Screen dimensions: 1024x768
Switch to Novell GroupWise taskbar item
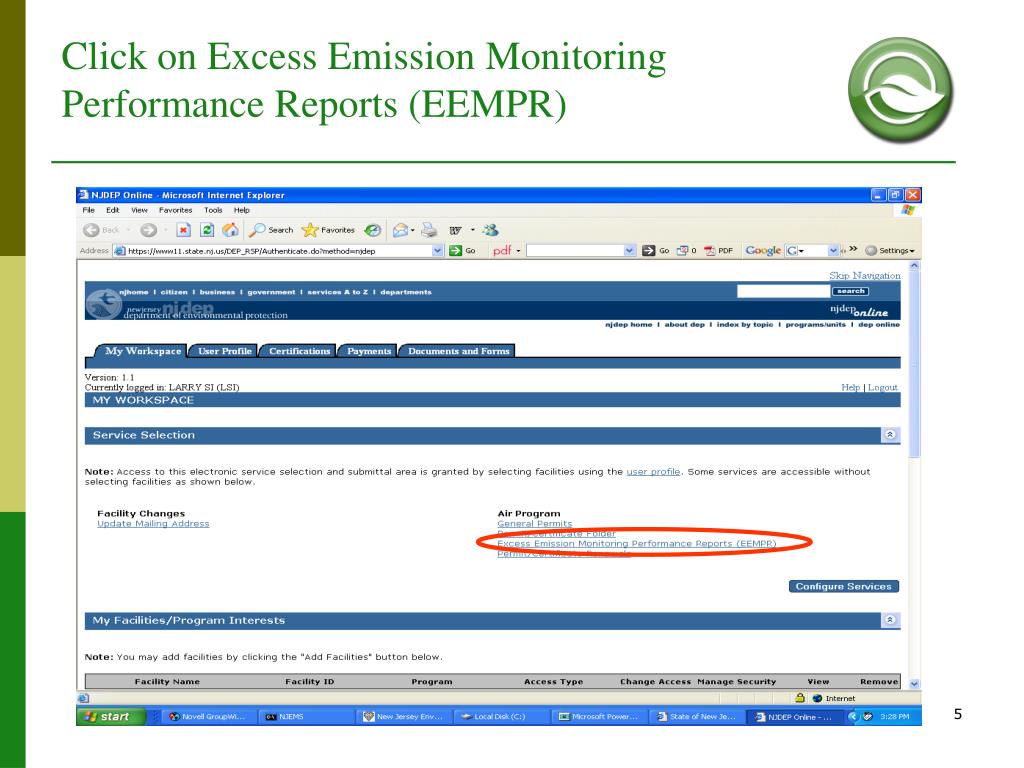(208, 716)
